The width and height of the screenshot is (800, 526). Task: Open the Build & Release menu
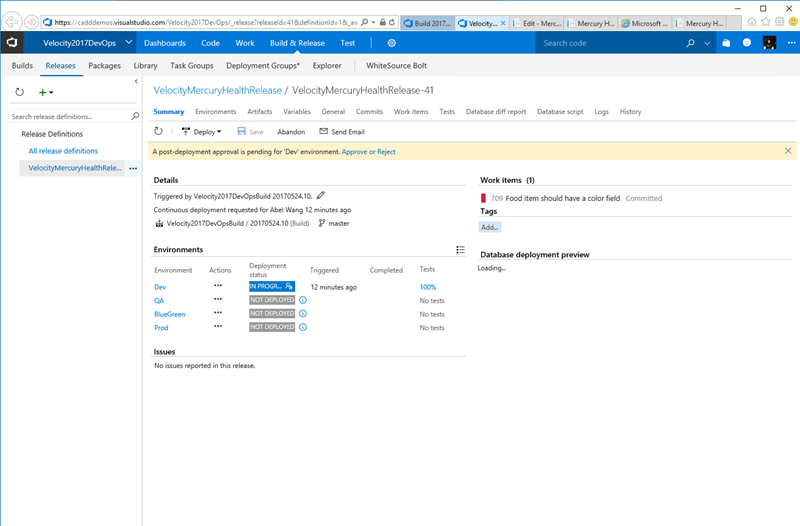tap(297, 43)
